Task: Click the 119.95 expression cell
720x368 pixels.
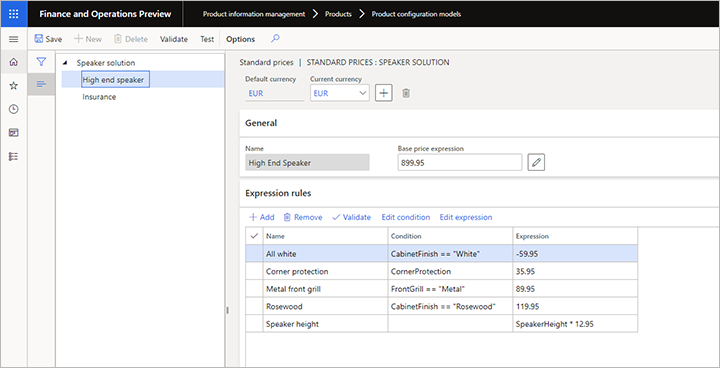Action: click(x=575, y=306)
